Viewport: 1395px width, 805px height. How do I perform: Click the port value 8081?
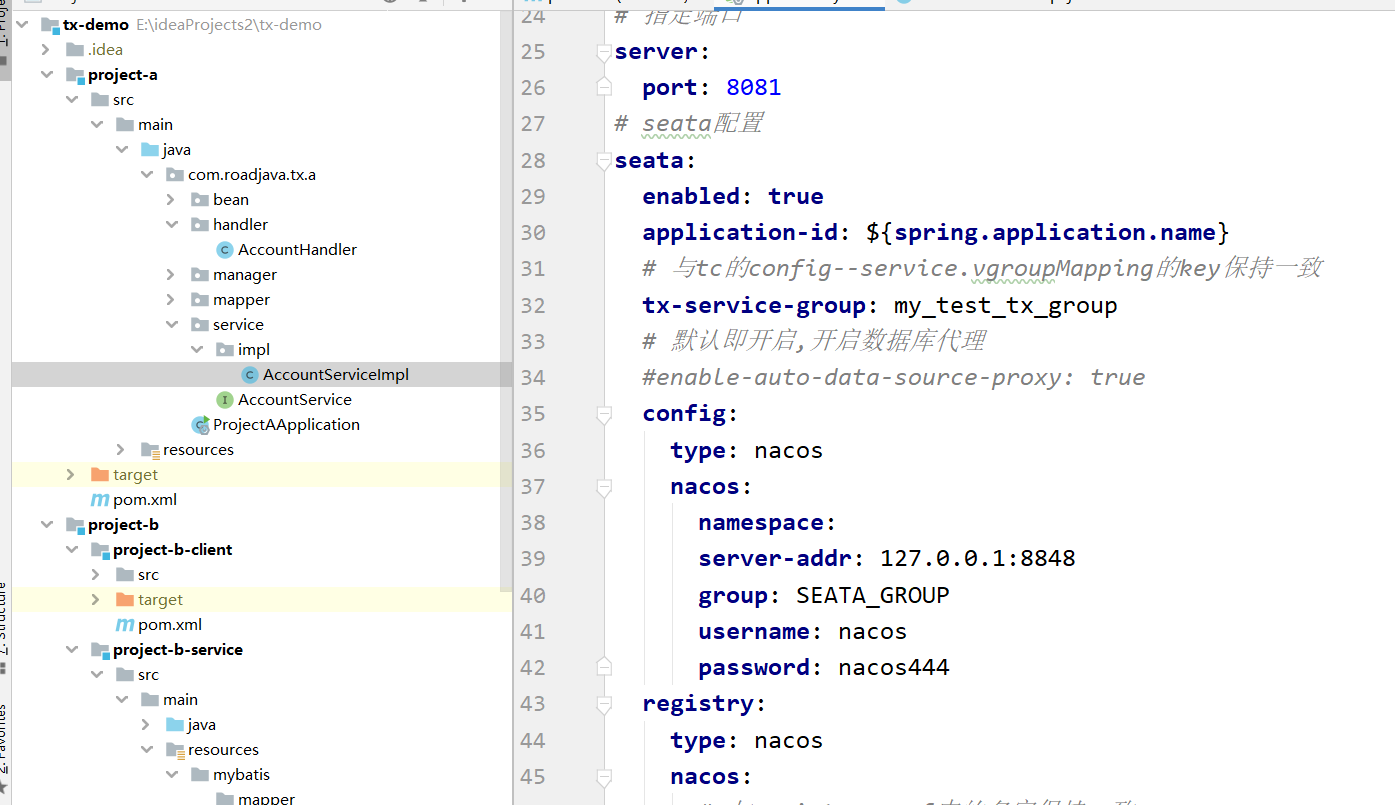754,87
